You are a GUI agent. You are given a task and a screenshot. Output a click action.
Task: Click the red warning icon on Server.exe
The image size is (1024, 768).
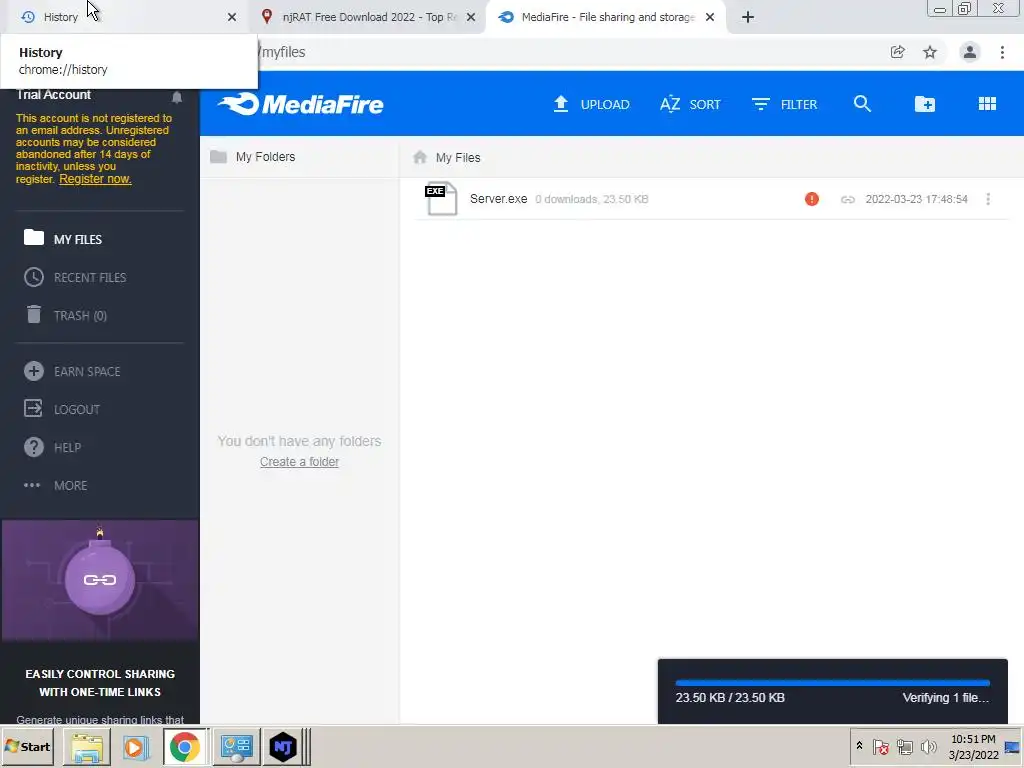[812, 199]
